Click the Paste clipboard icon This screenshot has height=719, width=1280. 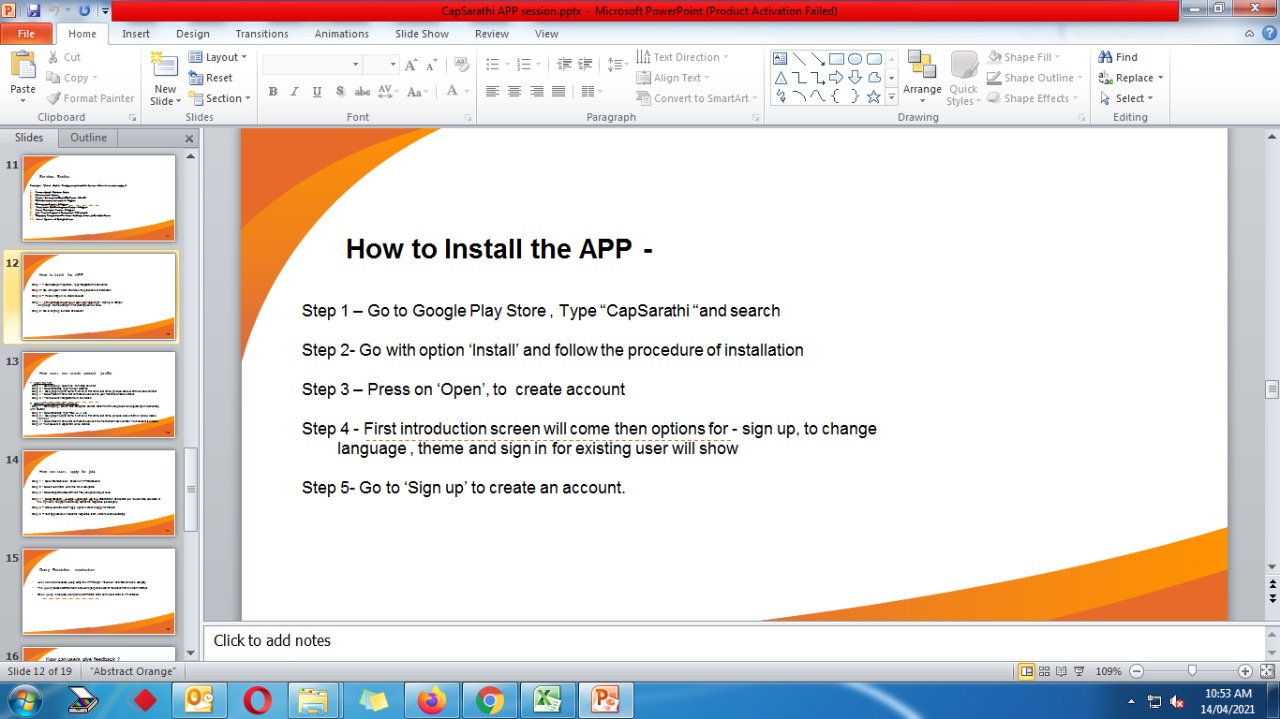[x=22, y=66]
